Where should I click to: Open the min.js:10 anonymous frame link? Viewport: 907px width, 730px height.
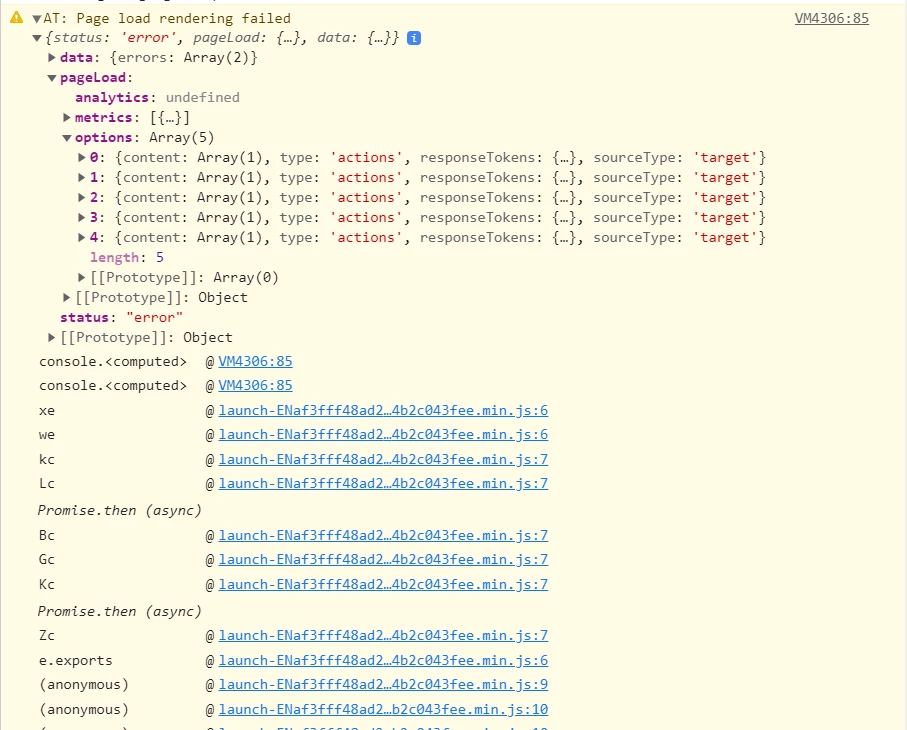click(383, 710)
